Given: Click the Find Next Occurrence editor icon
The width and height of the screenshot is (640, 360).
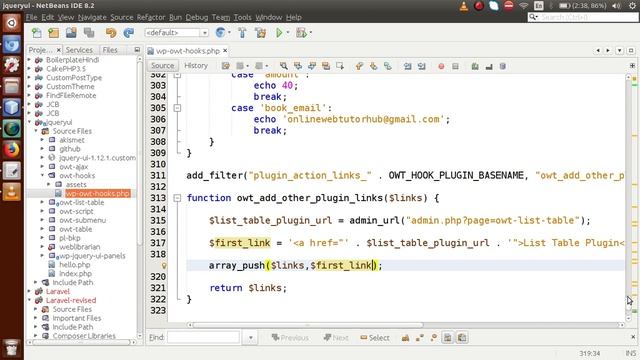Looking at the screenshot, I should point(312,66).
